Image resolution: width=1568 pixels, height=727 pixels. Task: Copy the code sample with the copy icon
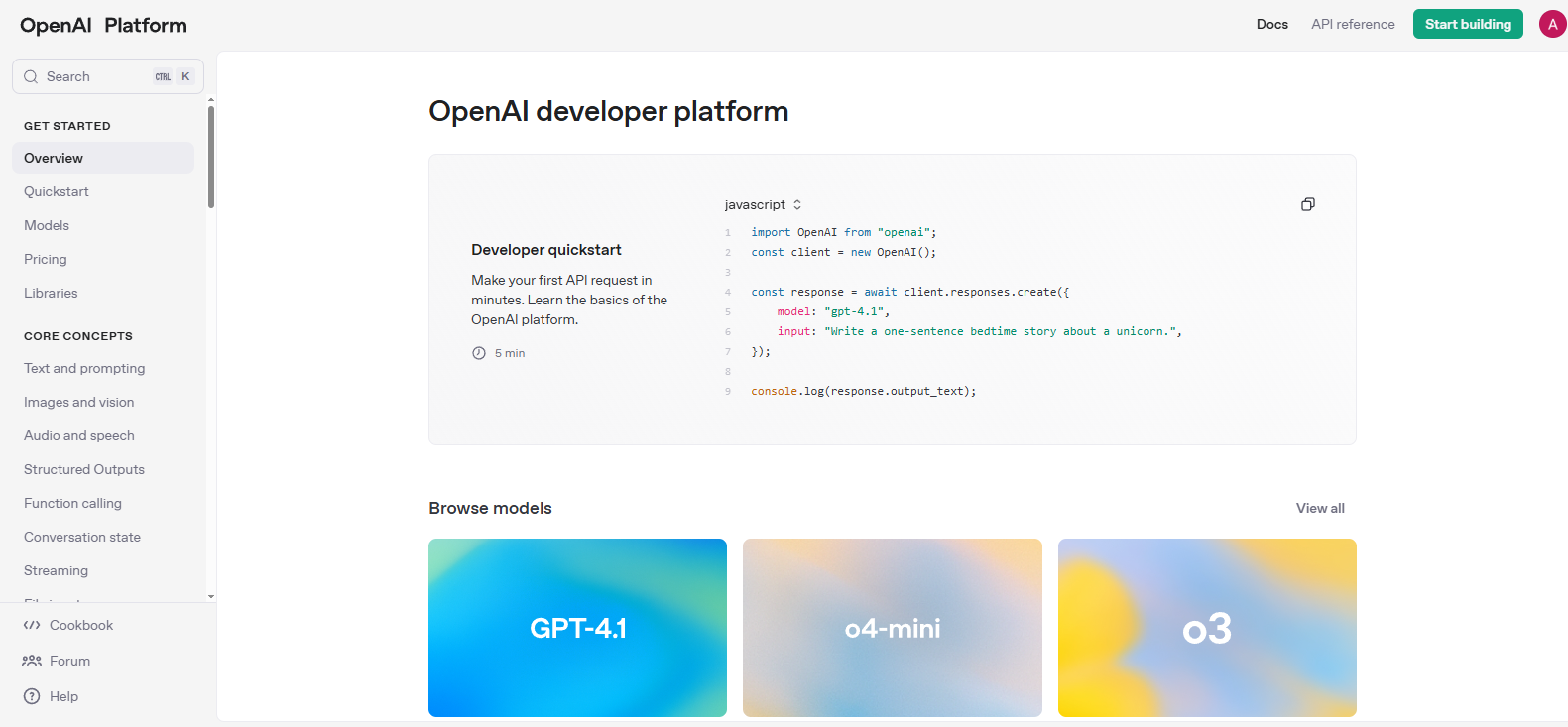(1307, 204)
